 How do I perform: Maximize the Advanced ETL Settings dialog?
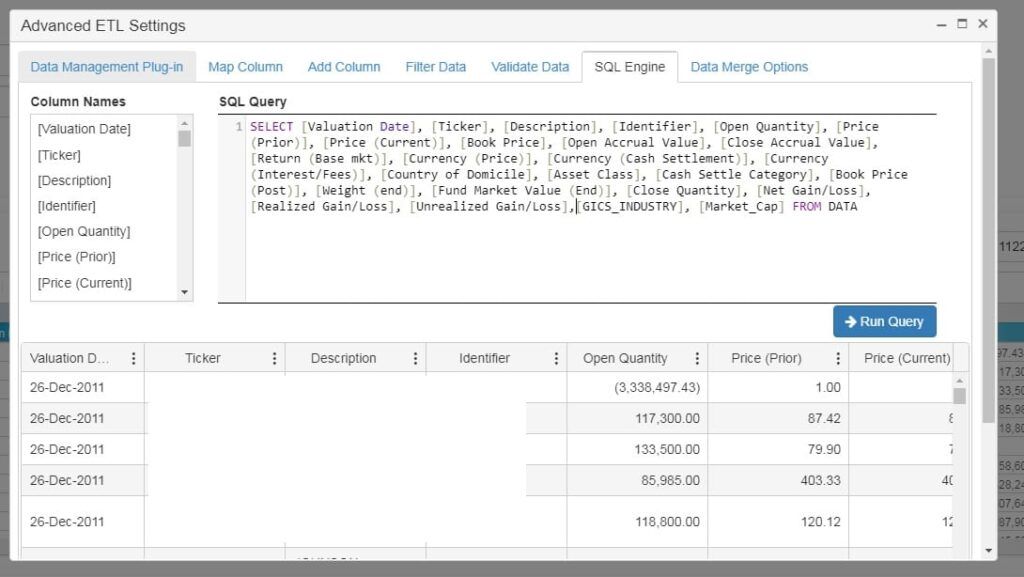(x=962, y=24)
